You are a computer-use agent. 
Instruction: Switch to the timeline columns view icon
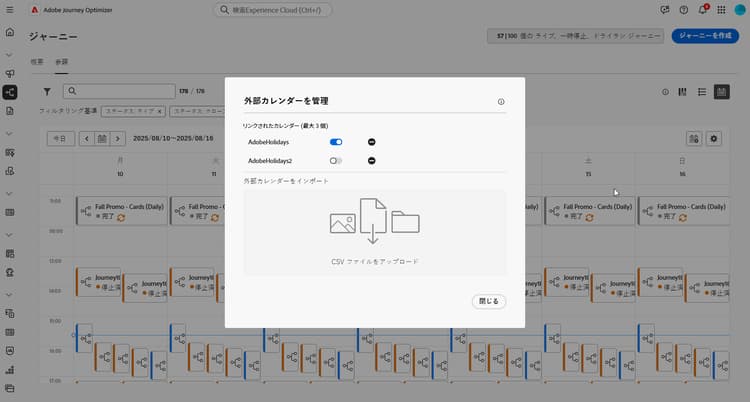click(683, 92)
